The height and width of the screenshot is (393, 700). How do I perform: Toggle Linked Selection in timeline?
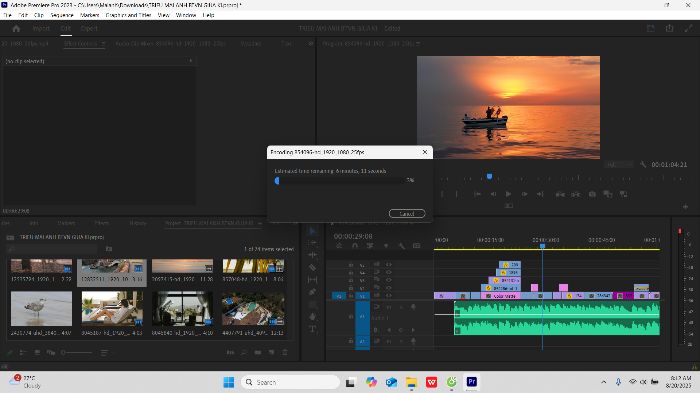pyautogui.click(x=370, y=246)
